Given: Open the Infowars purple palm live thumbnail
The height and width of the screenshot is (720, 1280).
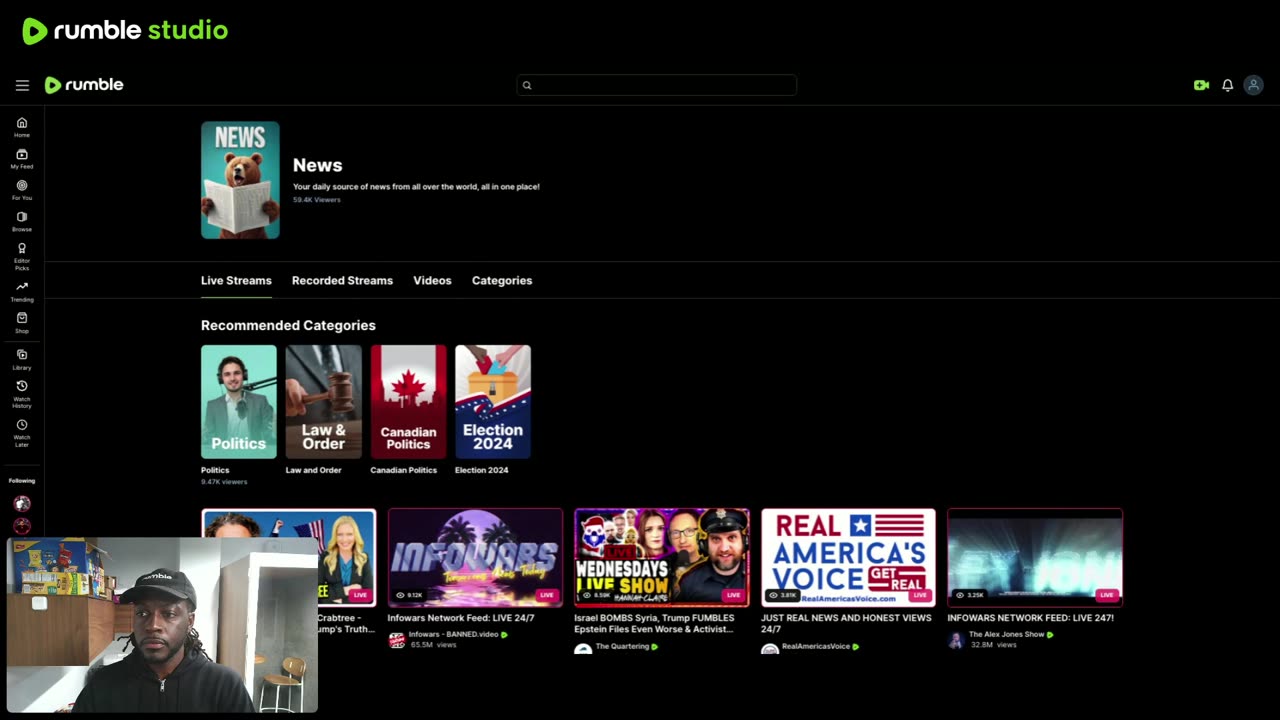Looking at the screenshot, I should [475, 557].
